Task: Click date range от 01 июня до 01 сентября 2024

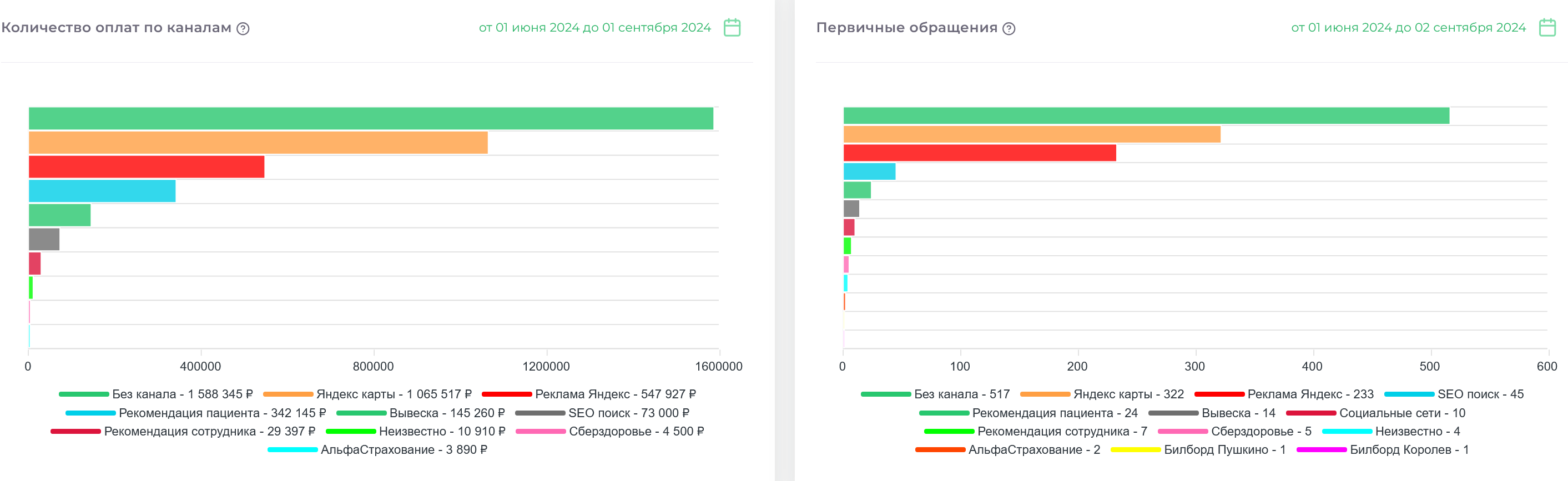Action: [x=594, y=27]
